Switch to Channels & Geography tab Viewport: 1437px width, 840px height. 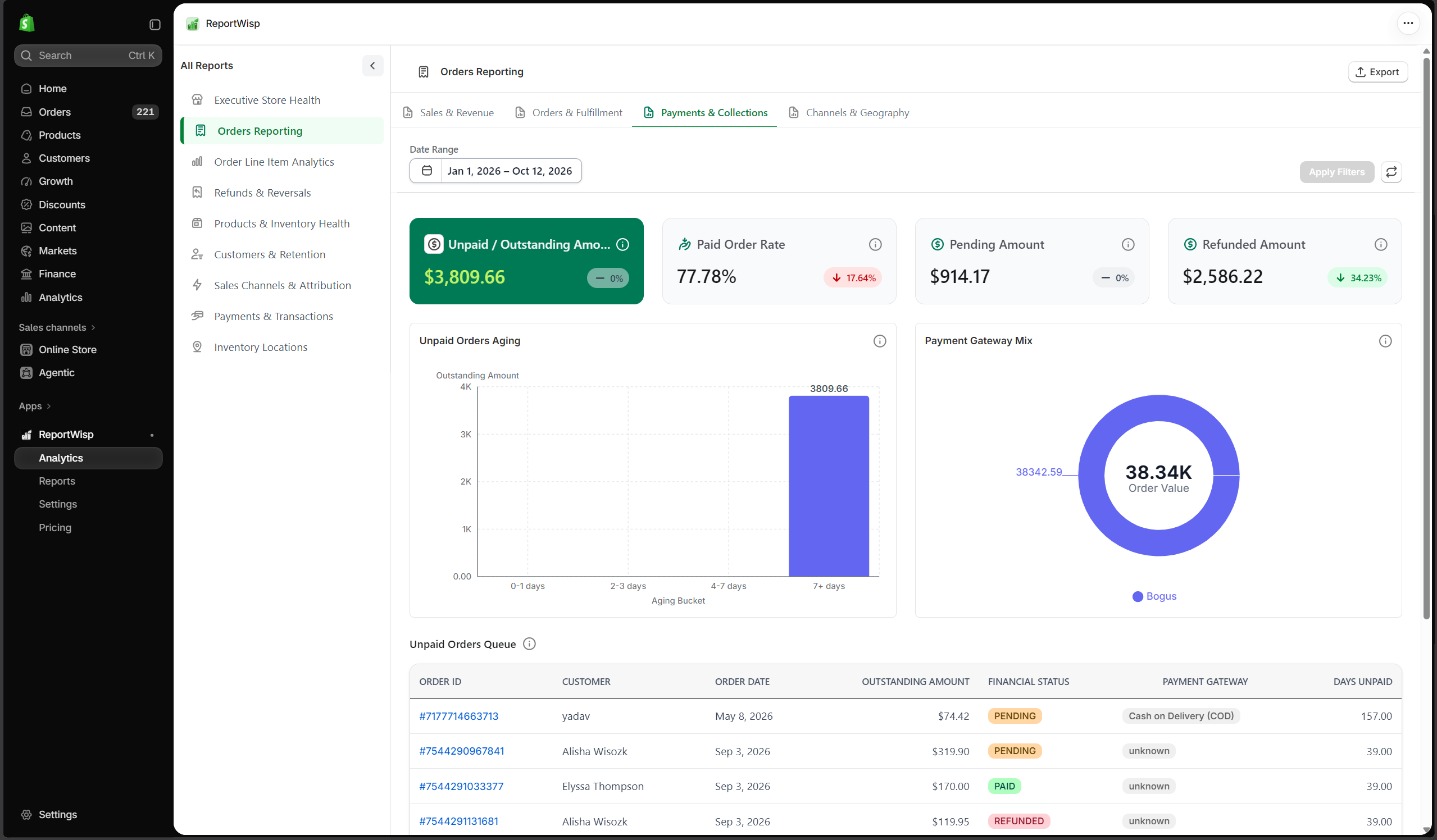(x=848, y=113)
